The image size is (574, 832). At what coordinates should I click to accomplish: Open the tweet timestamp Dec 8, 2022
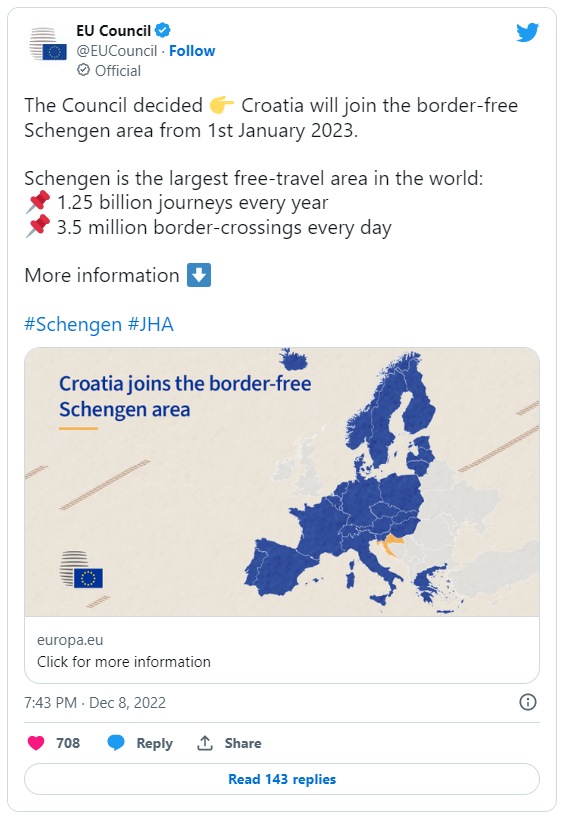click(x=95, y=703)
